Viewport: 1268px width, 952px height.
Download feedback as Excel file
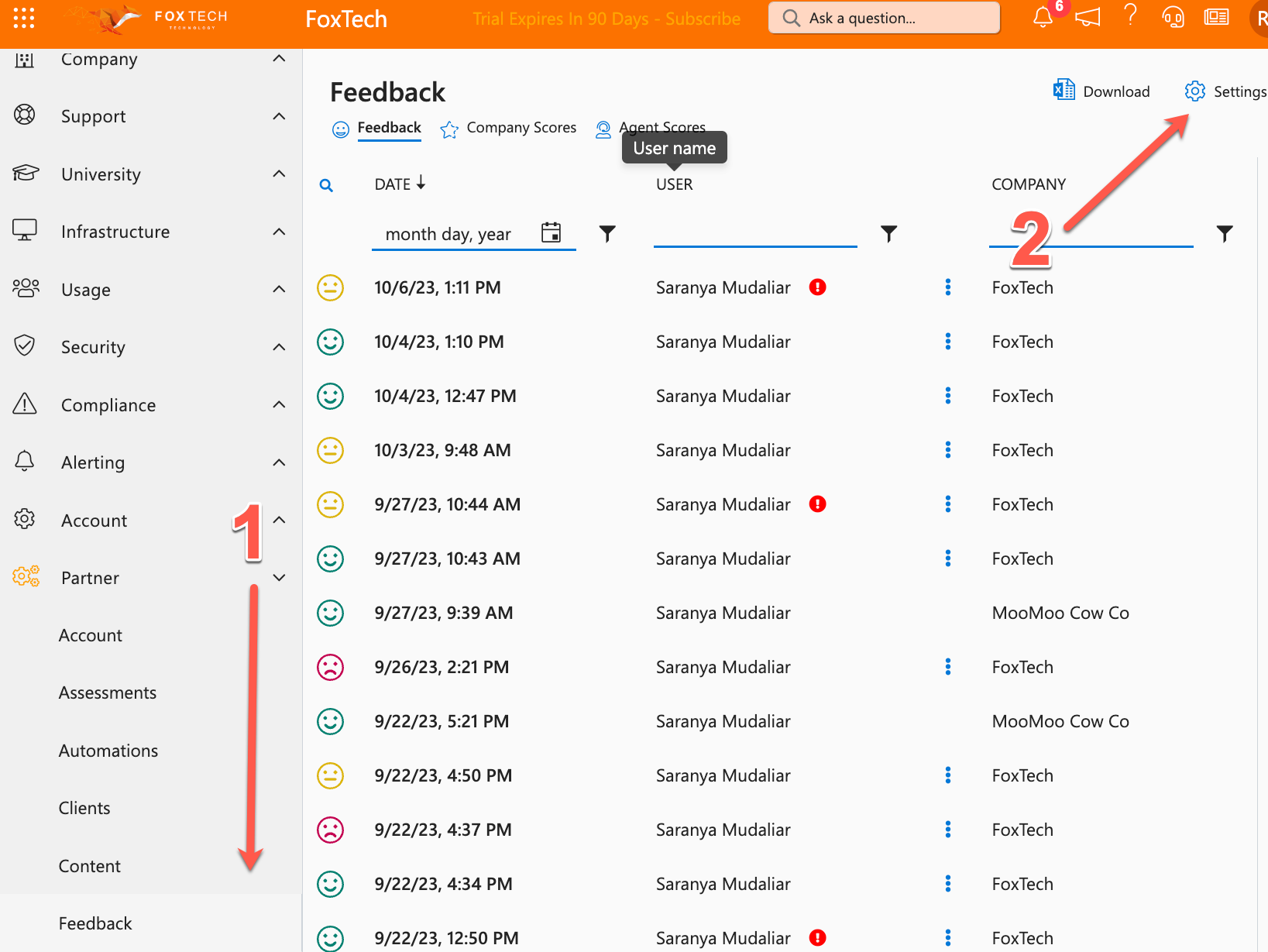(1101, 91)
